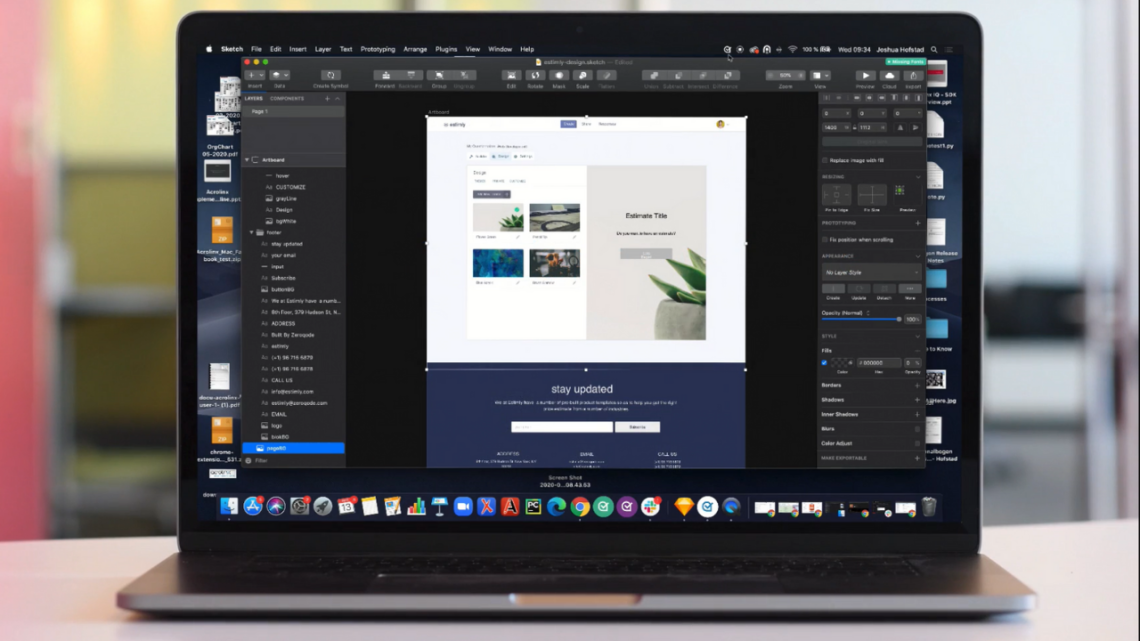The image size is (1140, 641).
Task: Bring layer Forward using toolbar icon
Action: pos(385,75)
